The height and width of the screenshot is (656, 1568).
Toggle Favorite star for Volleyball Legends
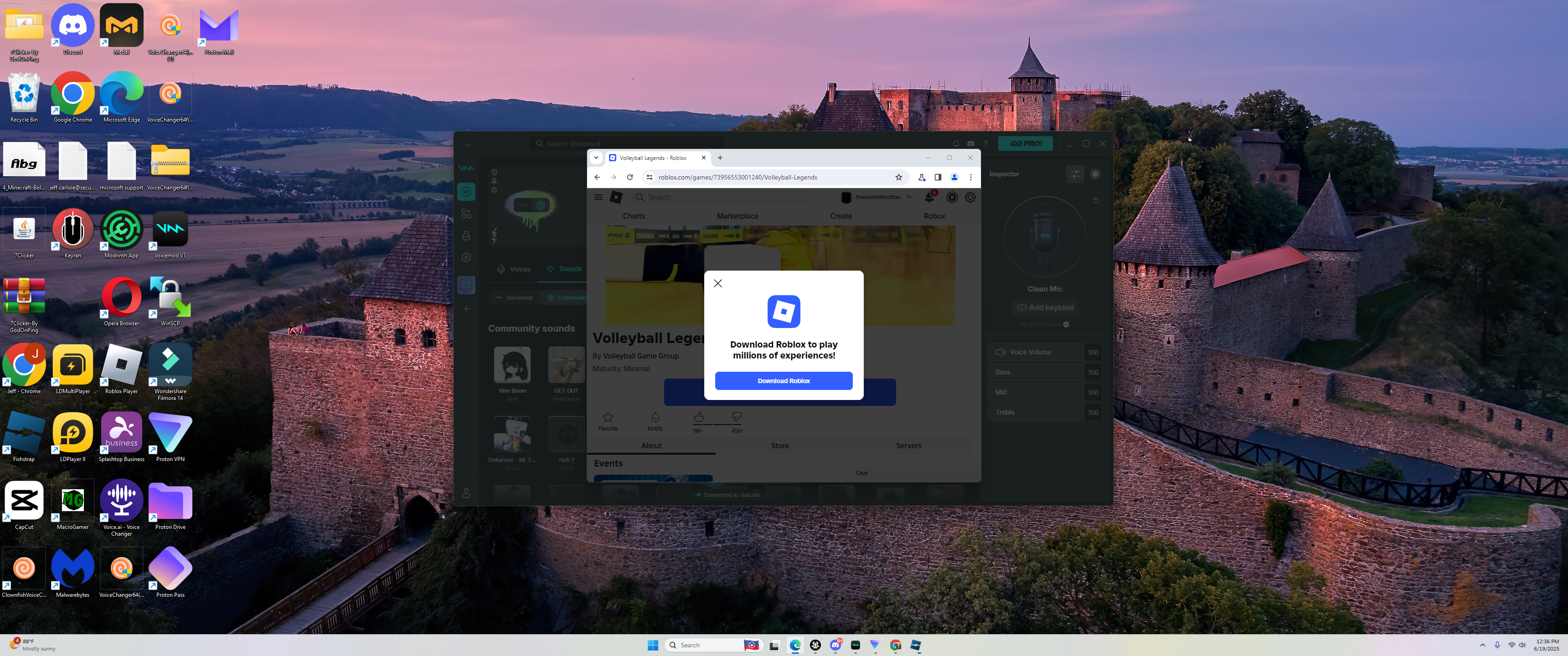click(608, 417)
